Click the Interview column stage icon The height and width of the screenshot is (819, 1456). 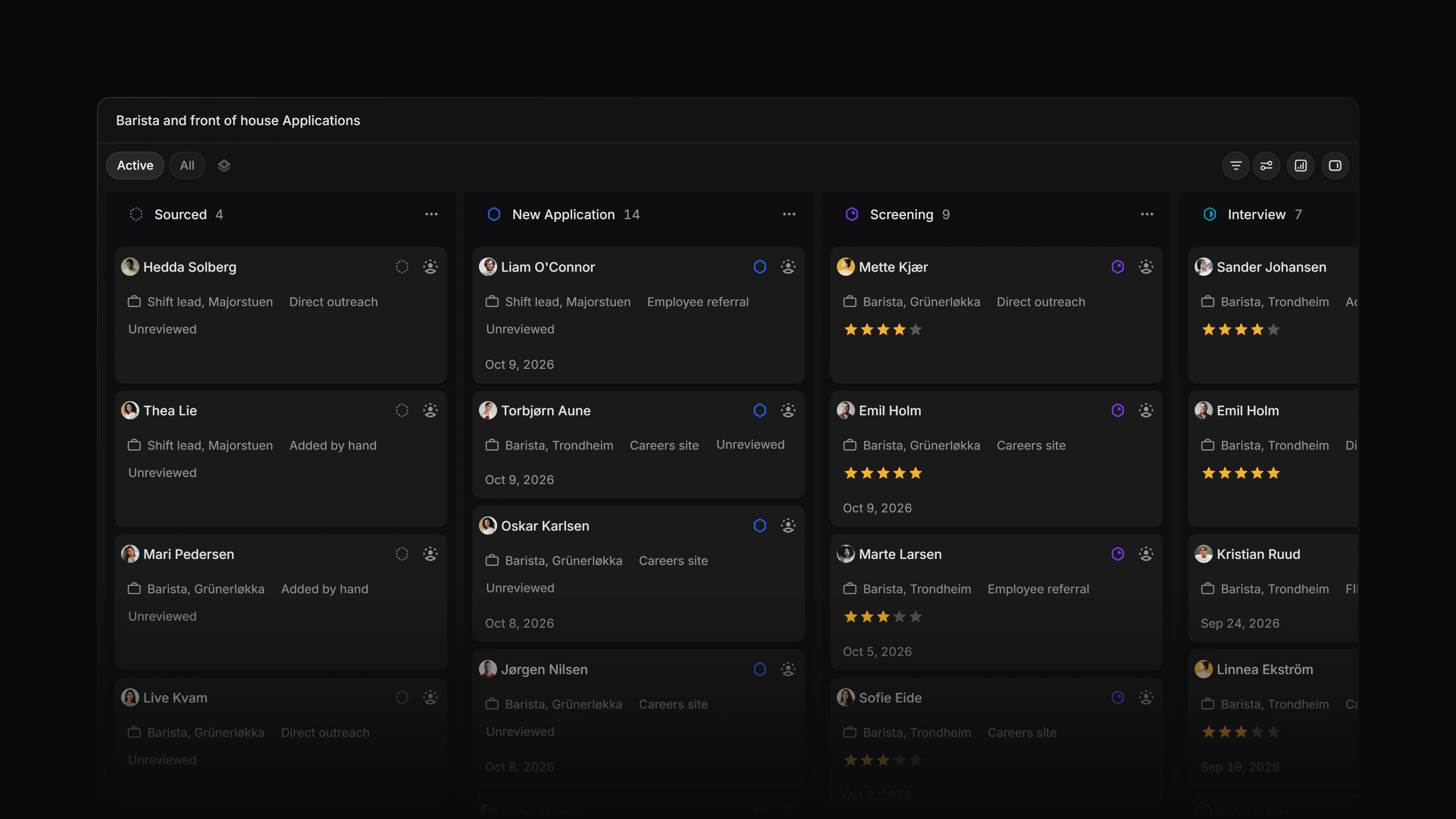1210,214
